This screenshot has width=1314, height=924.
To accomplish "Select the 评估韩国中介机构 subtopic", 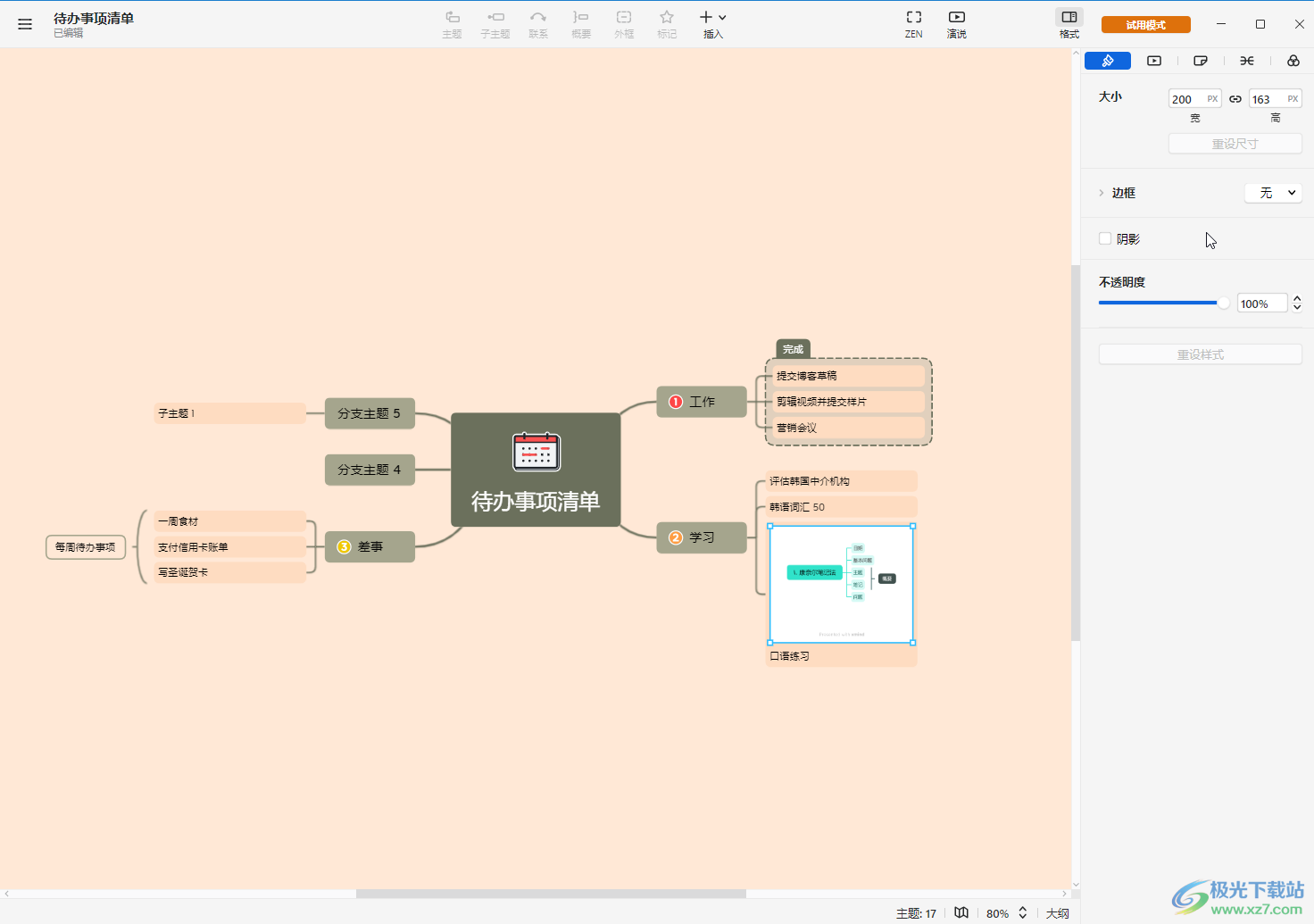I will coord(842,481).
